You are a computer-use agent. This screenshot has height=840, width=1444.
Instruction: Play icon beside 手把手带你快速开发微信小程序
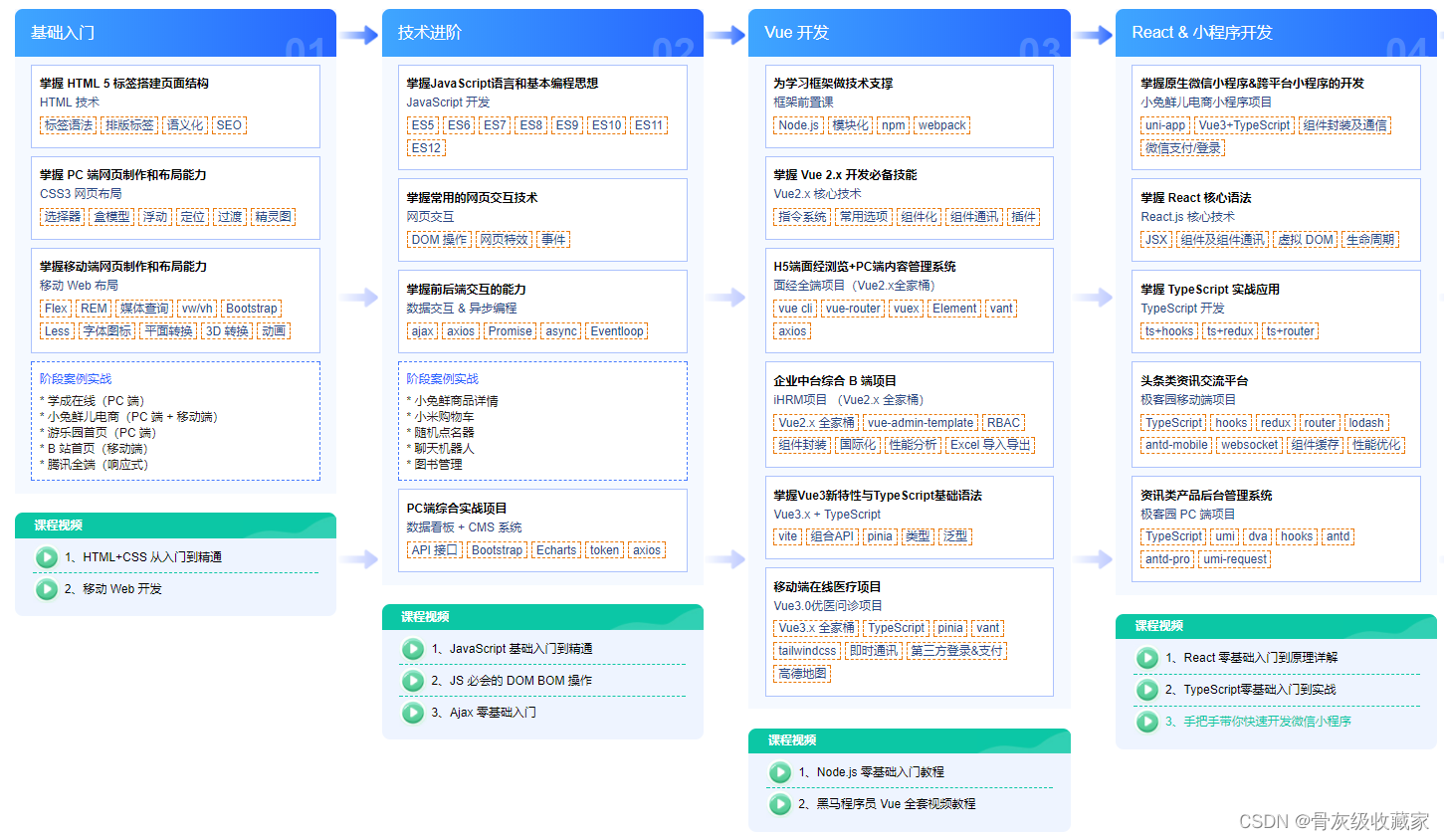tap(1147, 722)
